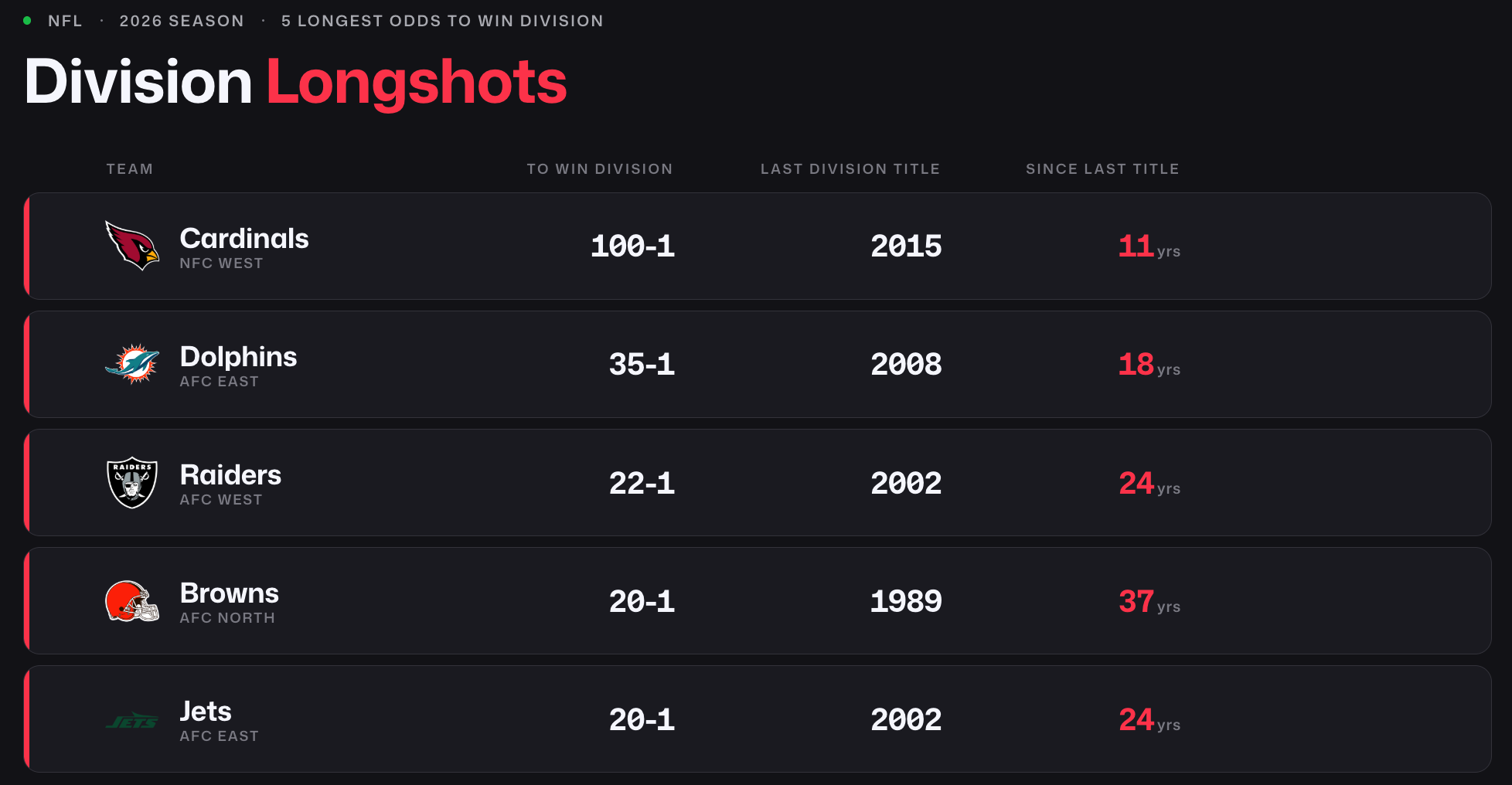Click the Dolphins team logo
1512x785 pixels.
coord(132,364)
